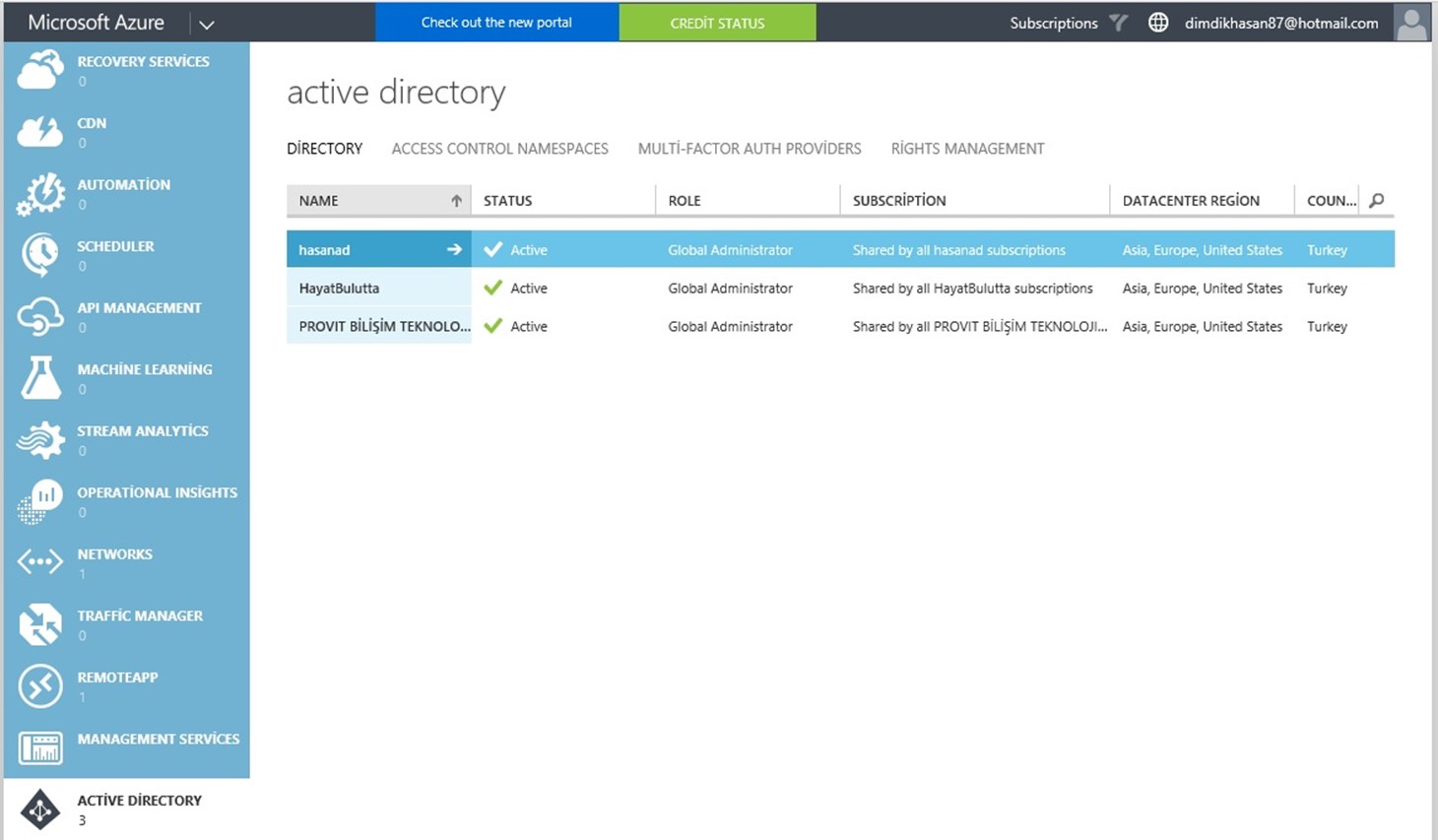Select the RemoteApp icon
Screen dimensions: 1438x840
40,686
